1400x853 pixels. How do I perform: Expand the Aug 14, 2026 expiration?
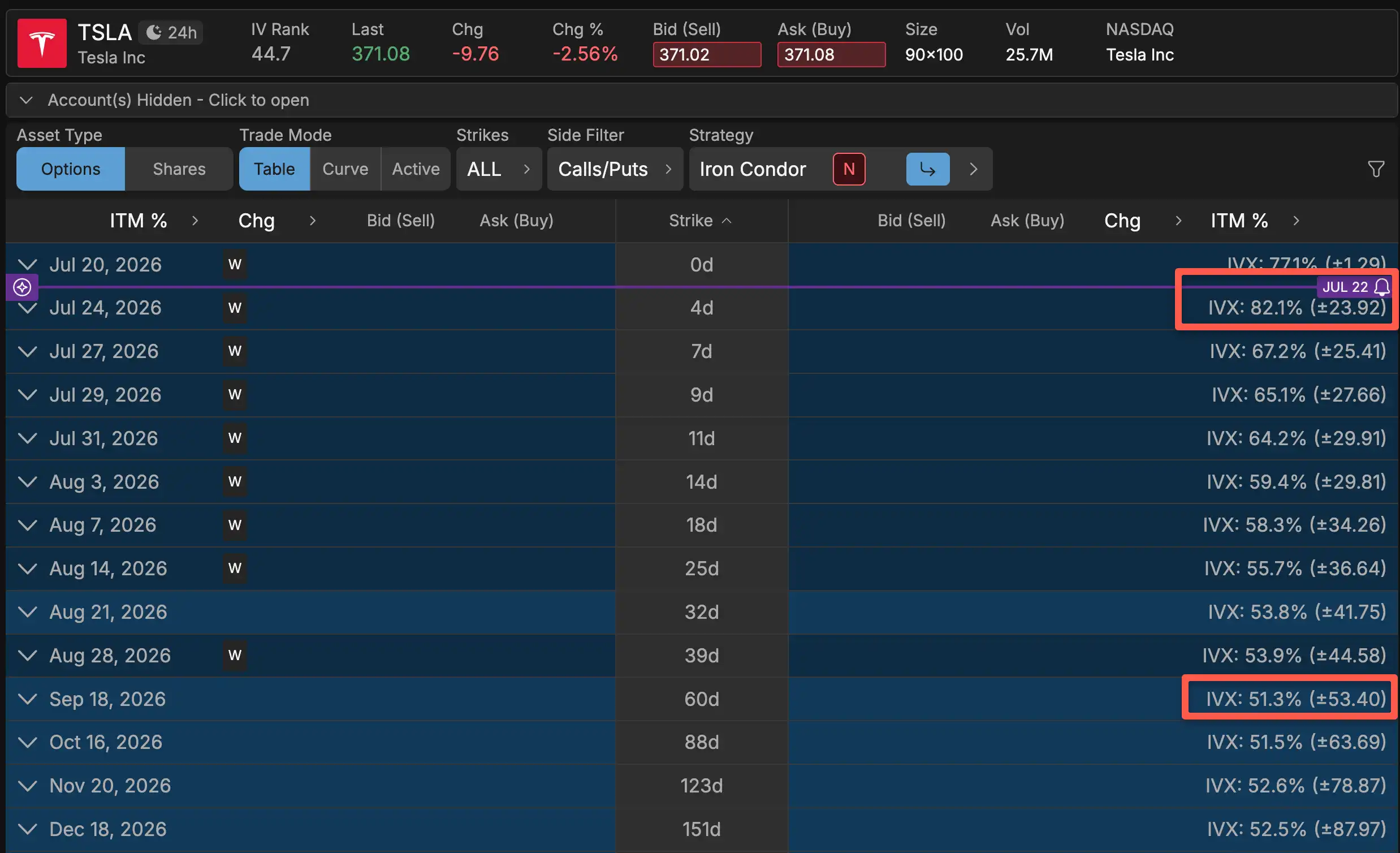tap(27, 568)
